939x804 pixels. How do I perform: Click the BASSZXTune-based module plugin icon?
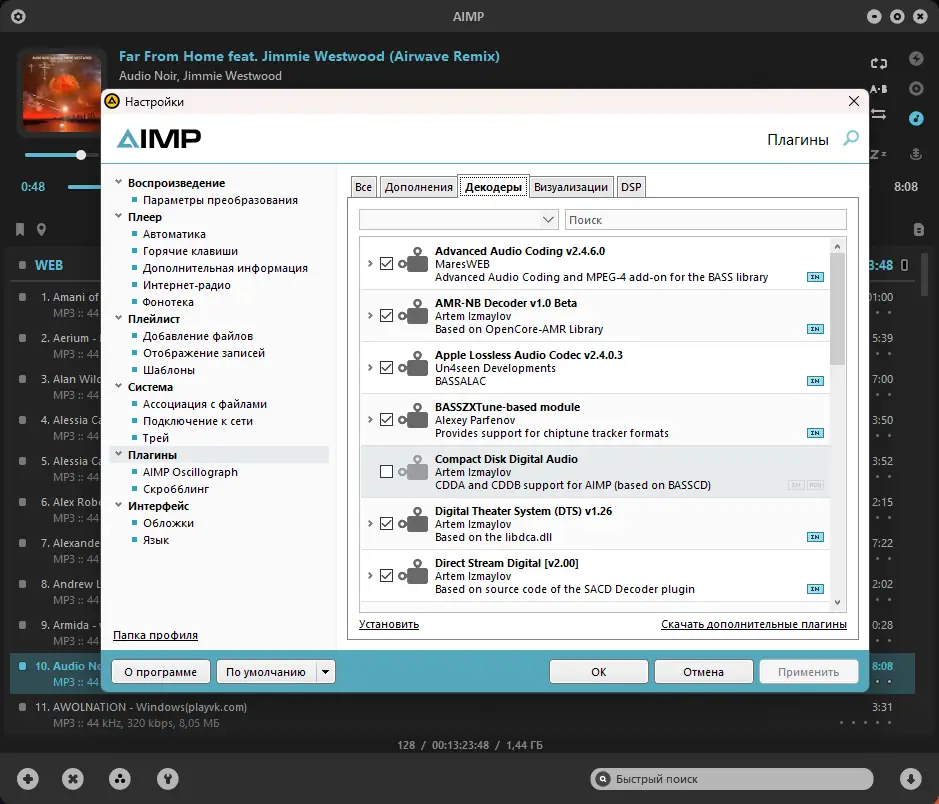pyautogui.click(x=414, y=417)
